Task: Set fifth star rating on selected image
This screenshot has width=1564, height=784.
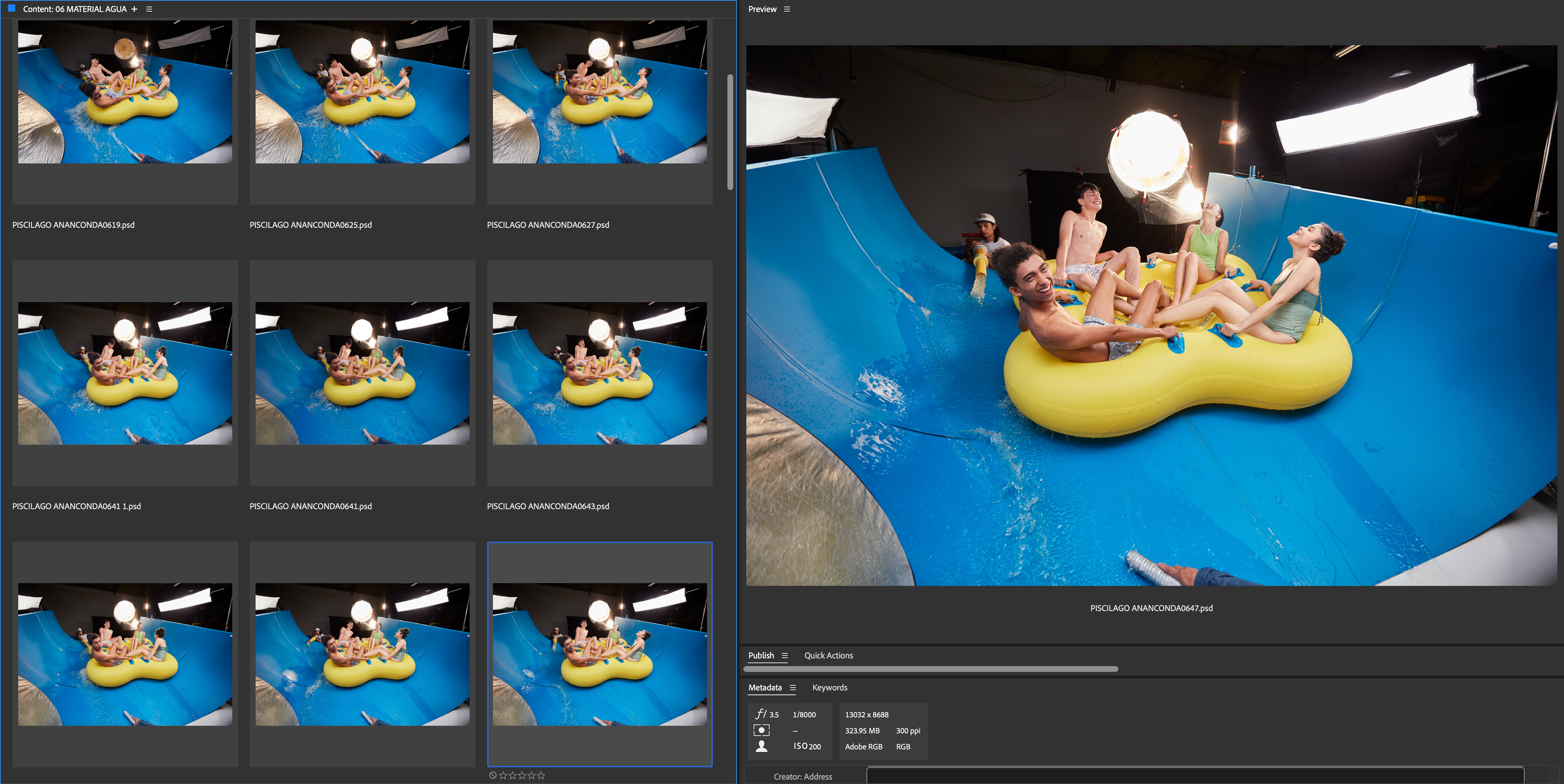Action: 541,775
